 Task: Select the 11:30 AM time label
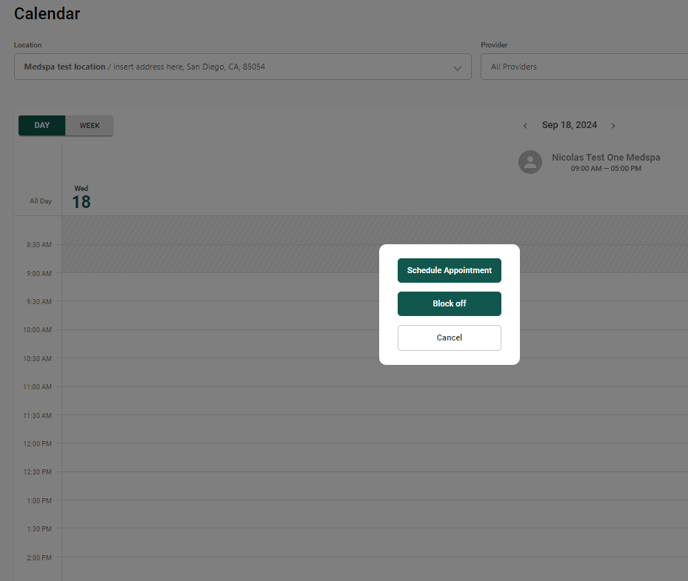pyautogui.click(x=37, y=416)
